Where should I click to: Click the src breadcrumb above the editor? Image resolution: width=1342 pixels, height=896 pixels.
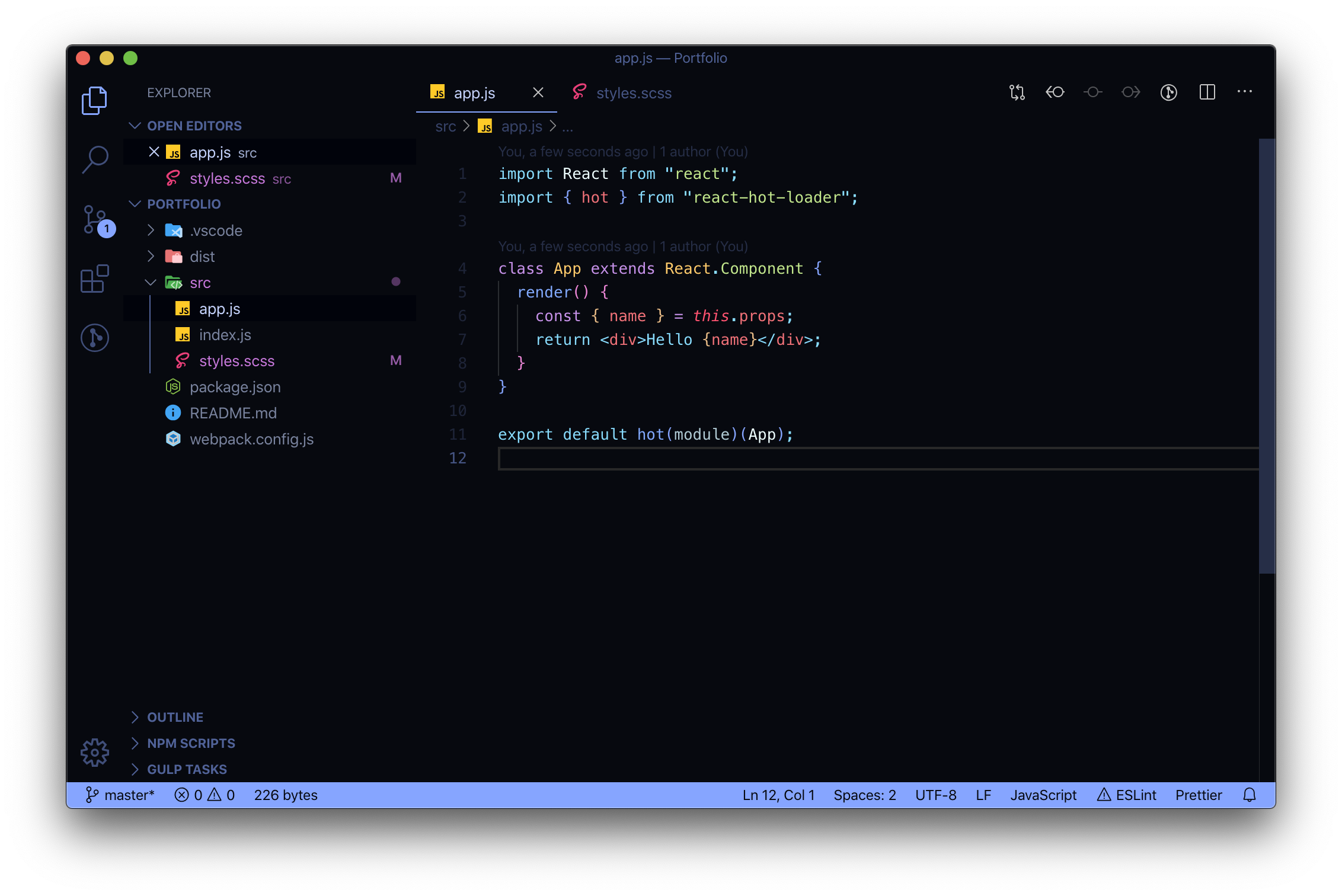pyautogui.click(x=446, y=126)
